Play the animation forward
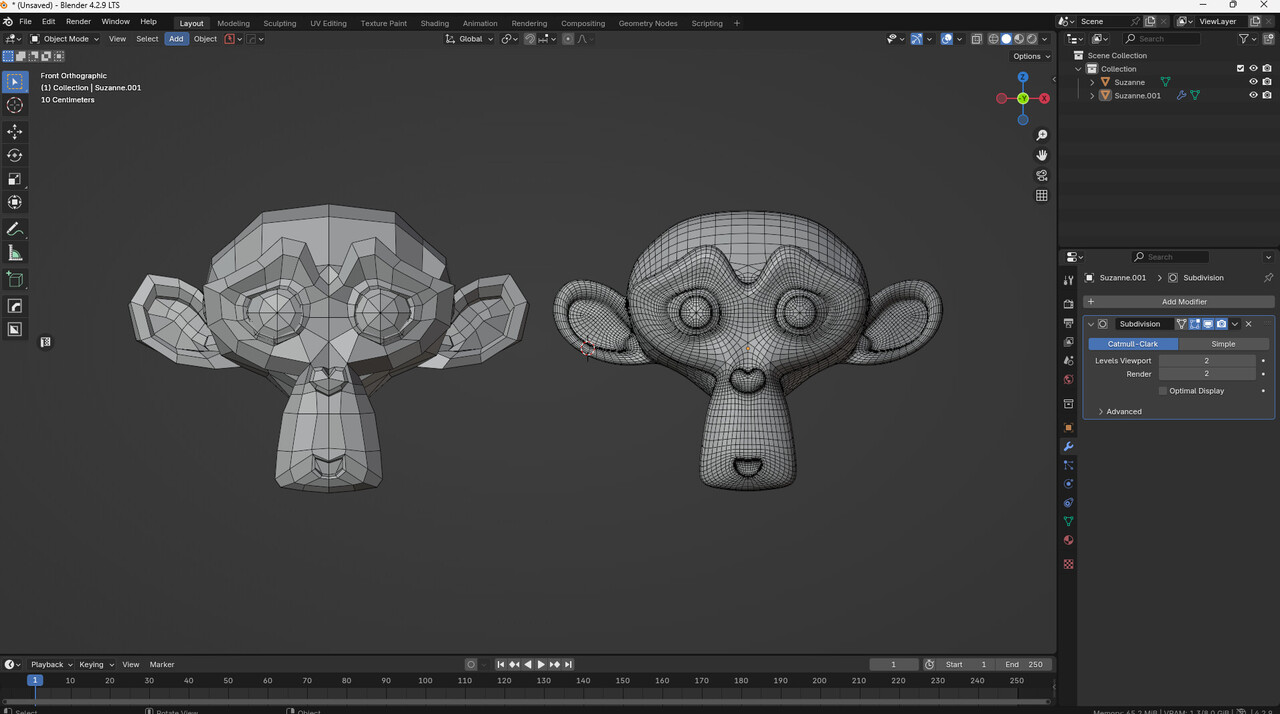 point(541,664)
